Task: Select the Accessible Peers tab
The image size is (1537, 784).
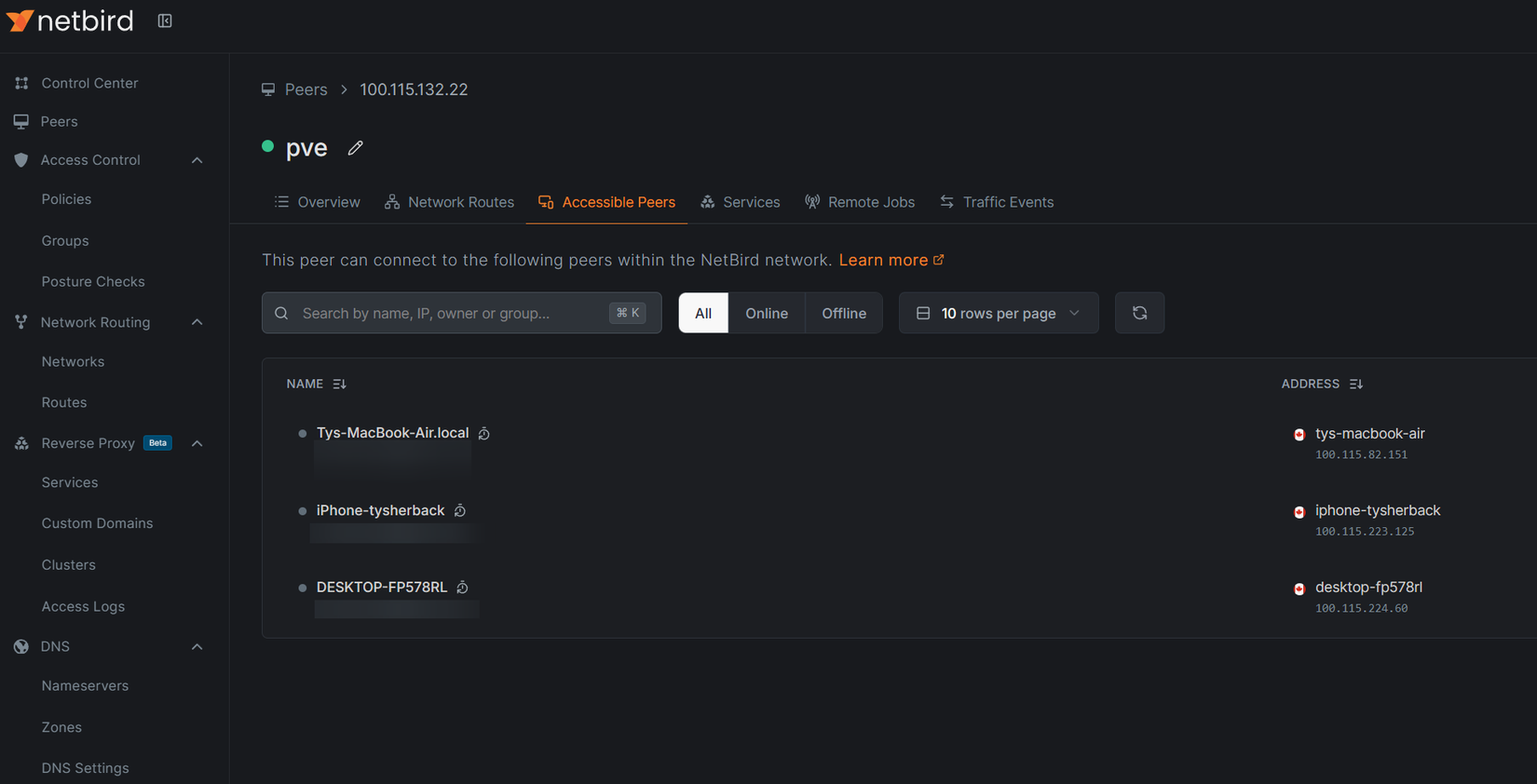Action: pyautogui.click(x=606, y=202)
